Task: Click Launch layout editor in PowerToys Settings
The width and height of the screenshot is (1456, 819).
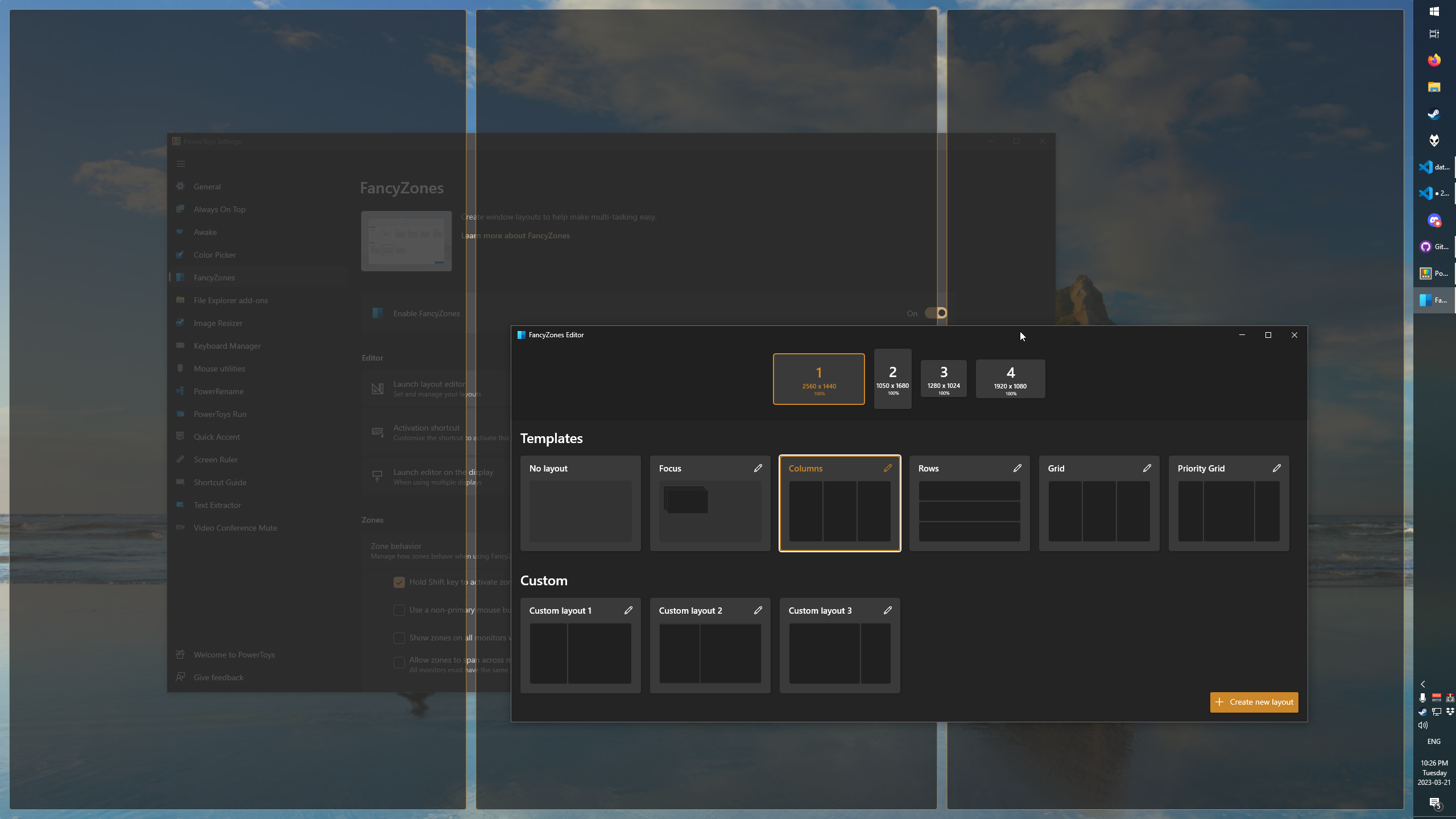Action: 436,388
